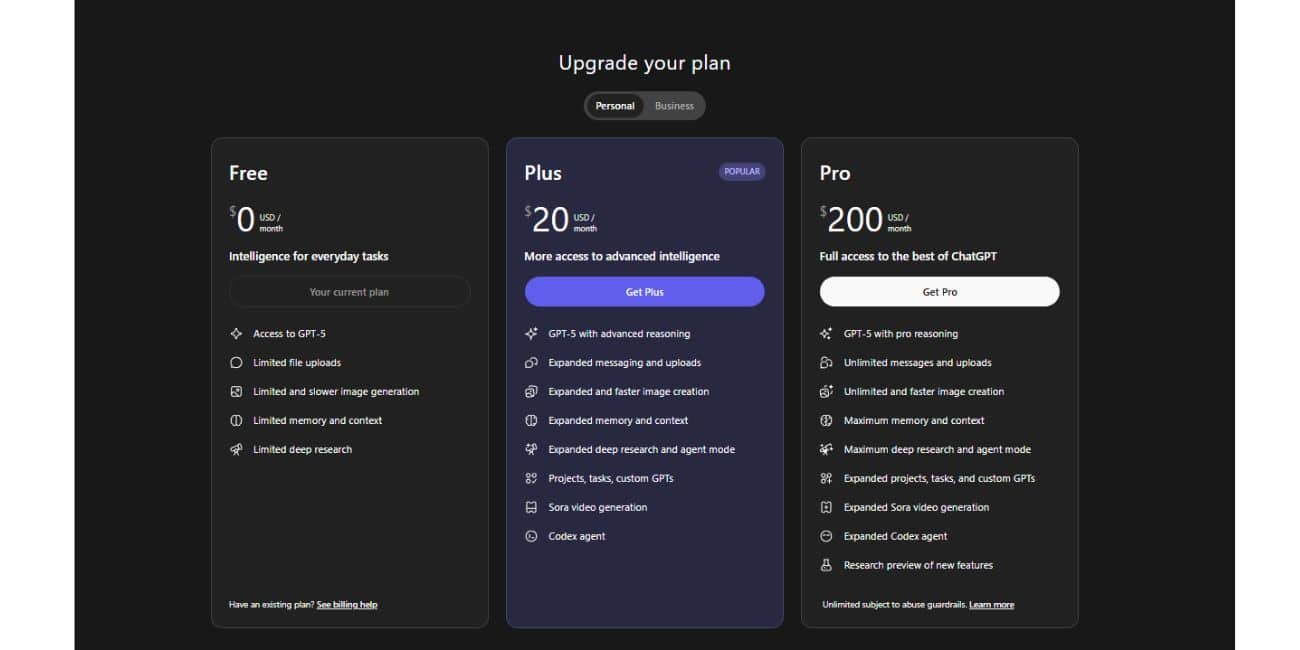Image resolution: width=1300 pixels, height=650 pixels.
Task: Open the See billing help link
Action: tap(347, 605)
